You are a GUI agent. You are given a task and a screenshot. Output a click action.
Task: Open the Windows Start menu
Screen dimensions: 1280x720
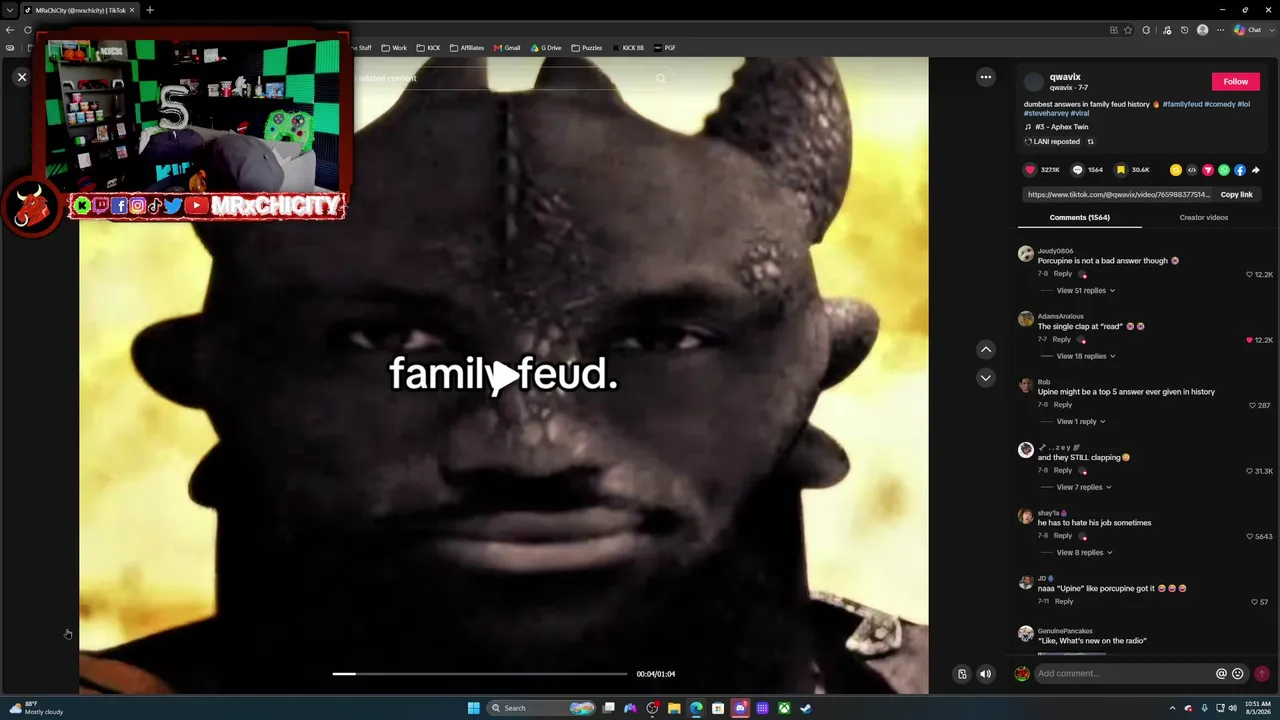click(474, 708)
